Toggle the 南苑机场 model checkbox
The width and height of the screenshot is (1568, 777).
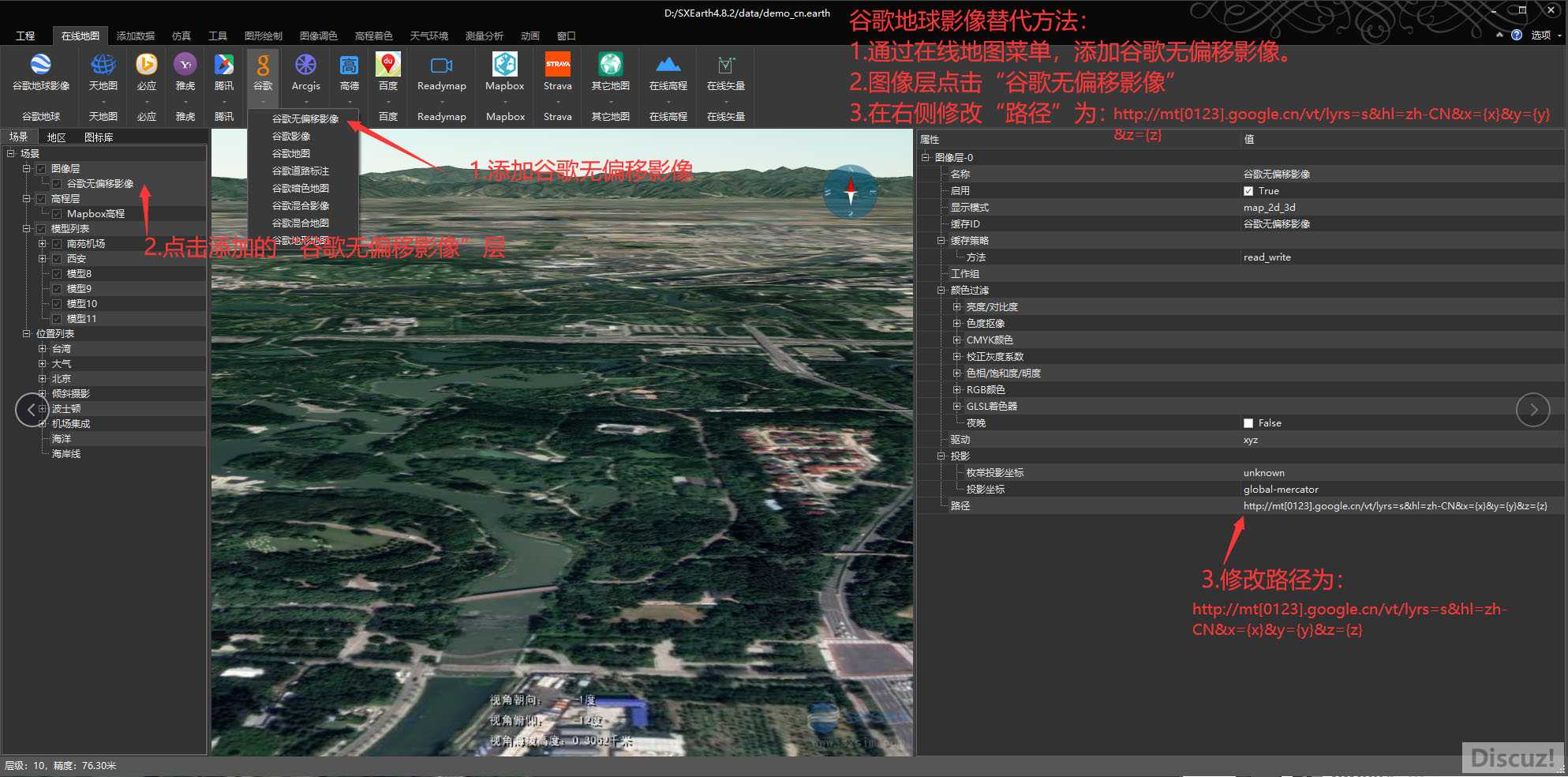(57, 244)
